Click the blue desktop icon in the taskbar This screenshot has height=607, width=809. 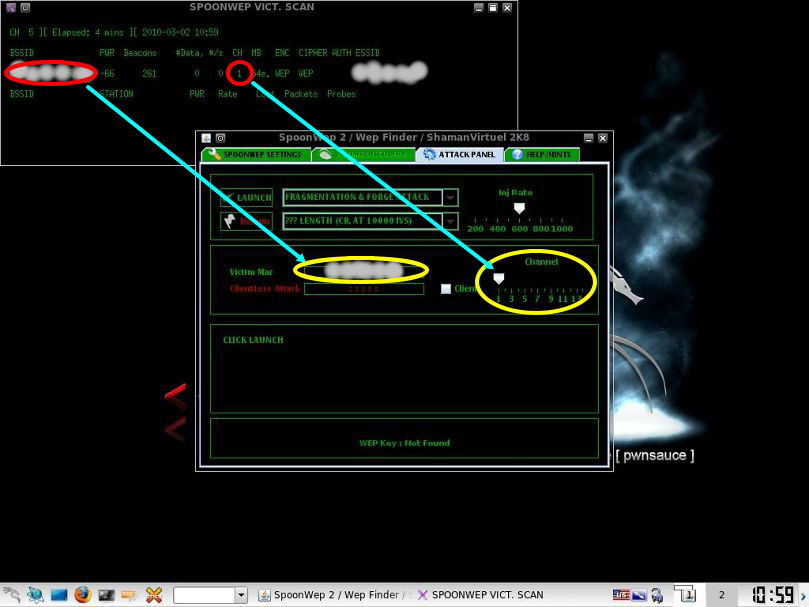click(x=59, y=595)
